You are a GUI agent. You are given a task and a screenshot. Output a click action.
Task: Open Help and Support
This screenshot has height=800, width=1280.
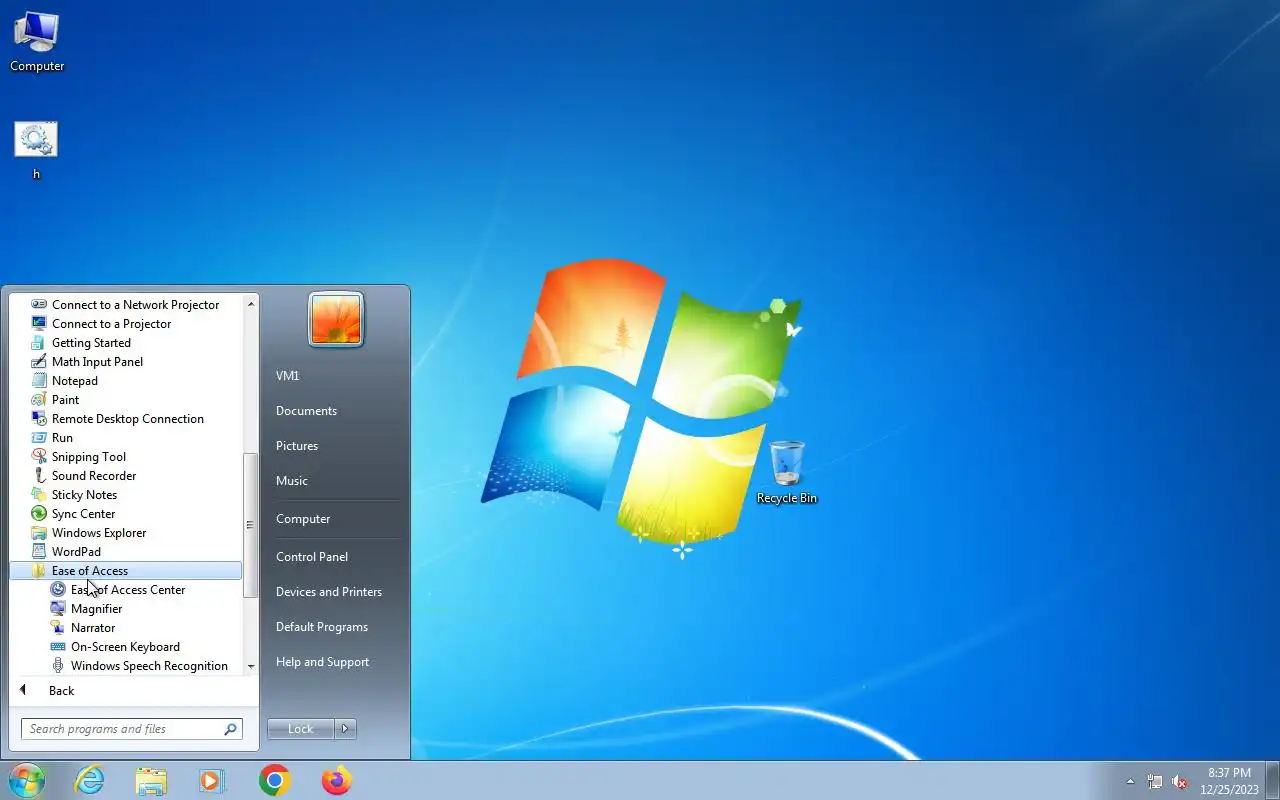point(335,662)
